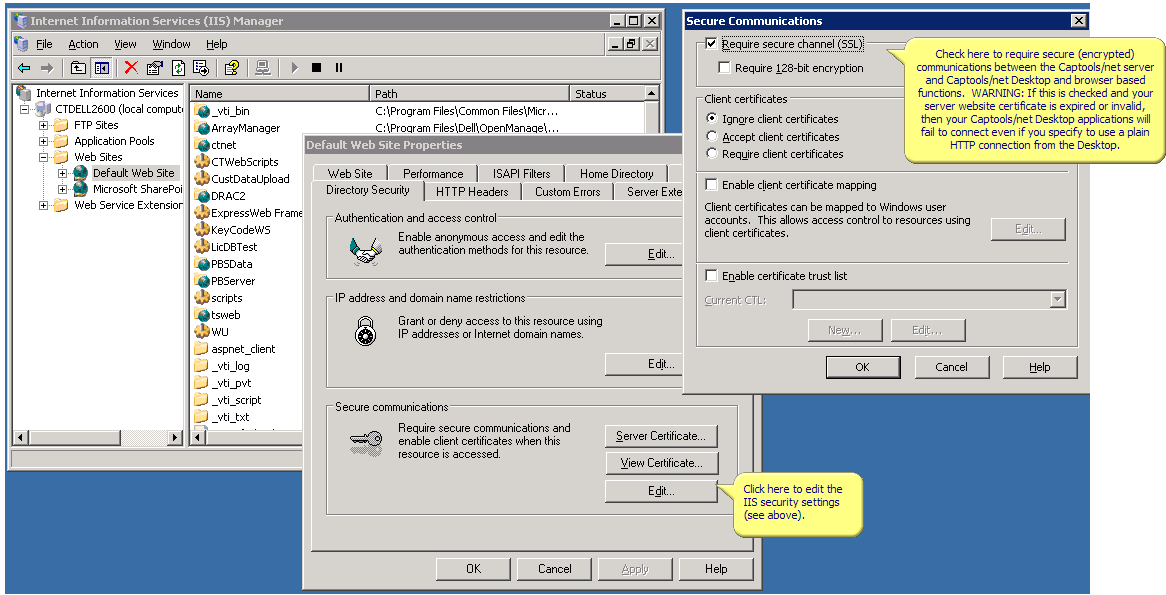Switch to the HTTP Headers tab
The height and width of the screenshot is (595, 1166).
click(472, 191)
